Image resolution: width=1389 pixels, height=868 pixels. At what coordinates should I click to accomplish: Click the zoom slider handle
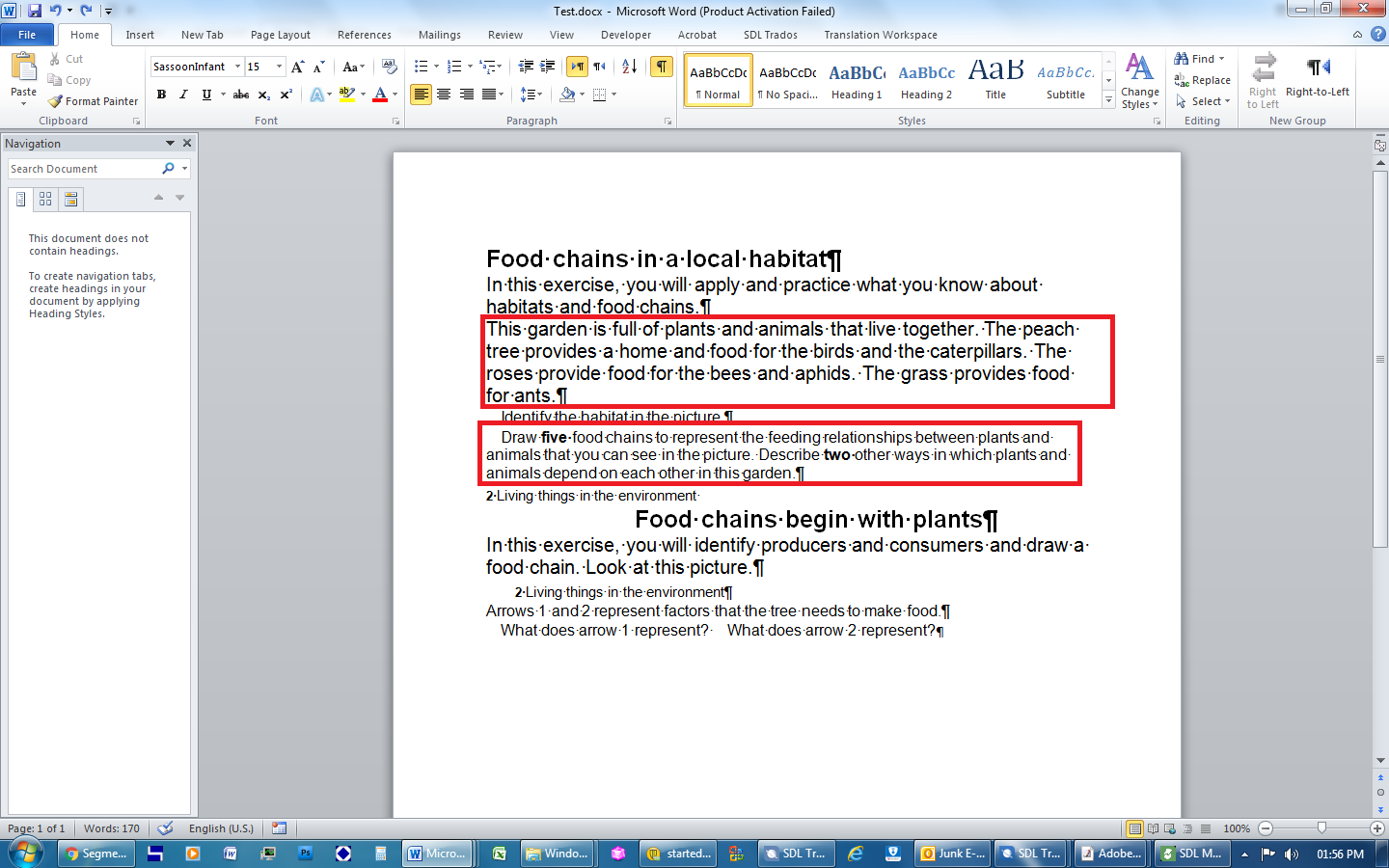1321,828
